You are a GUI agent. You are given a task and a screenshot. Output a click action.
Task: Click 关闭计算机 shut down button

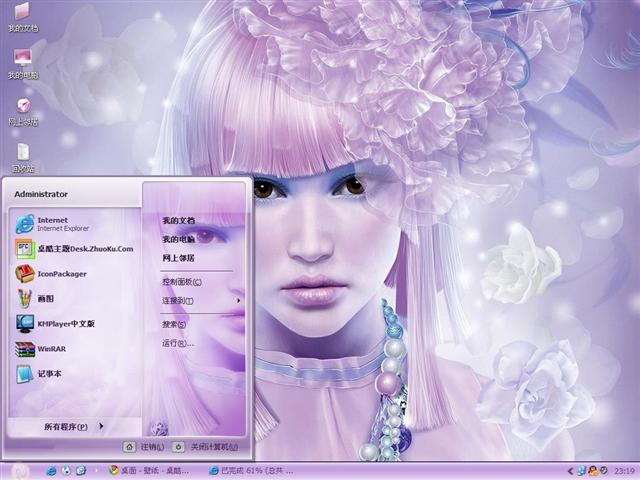click(205, 447)
